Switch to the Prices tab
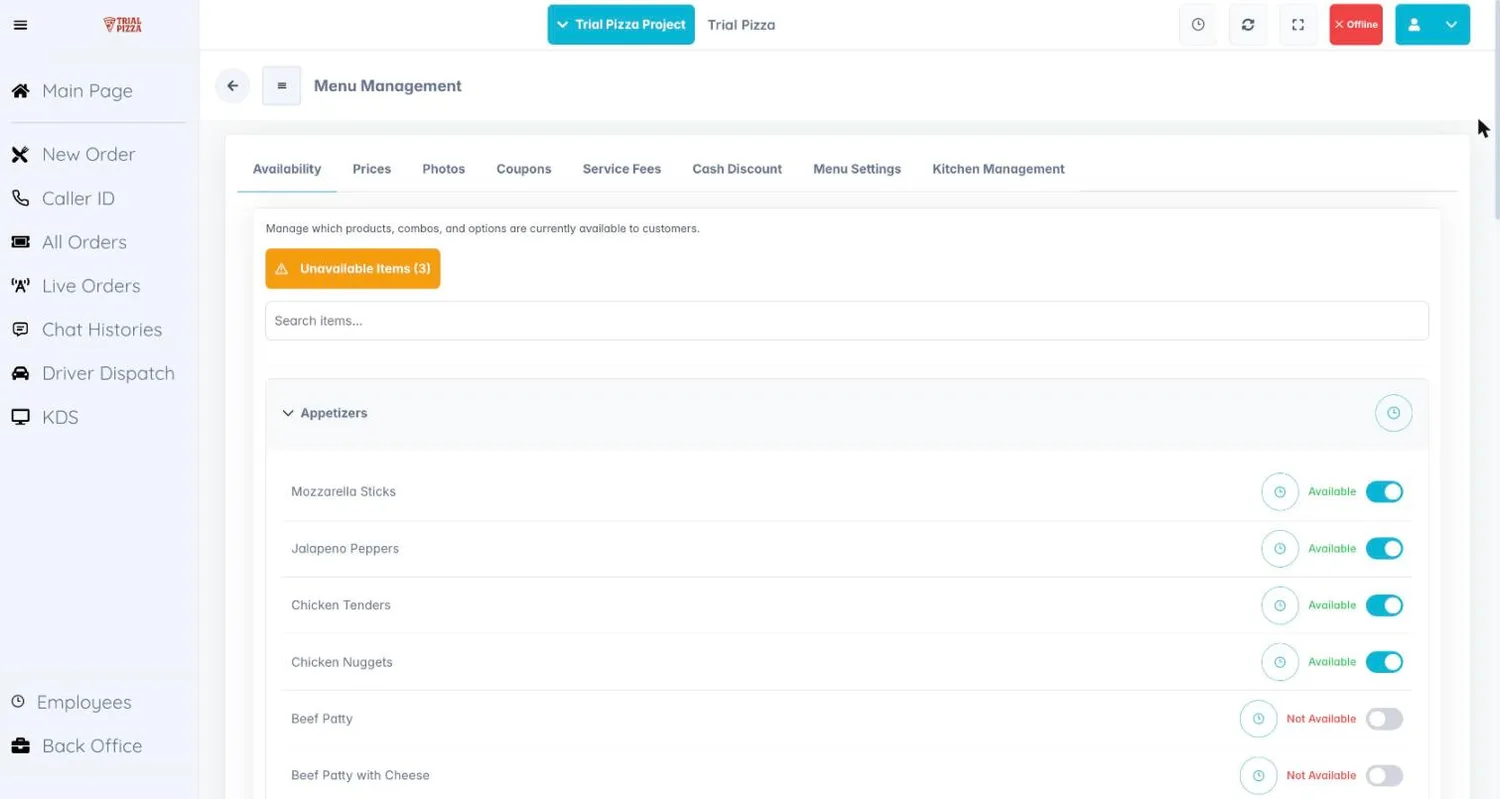Viewport: 1500px width, 799px height. [372, 169]
